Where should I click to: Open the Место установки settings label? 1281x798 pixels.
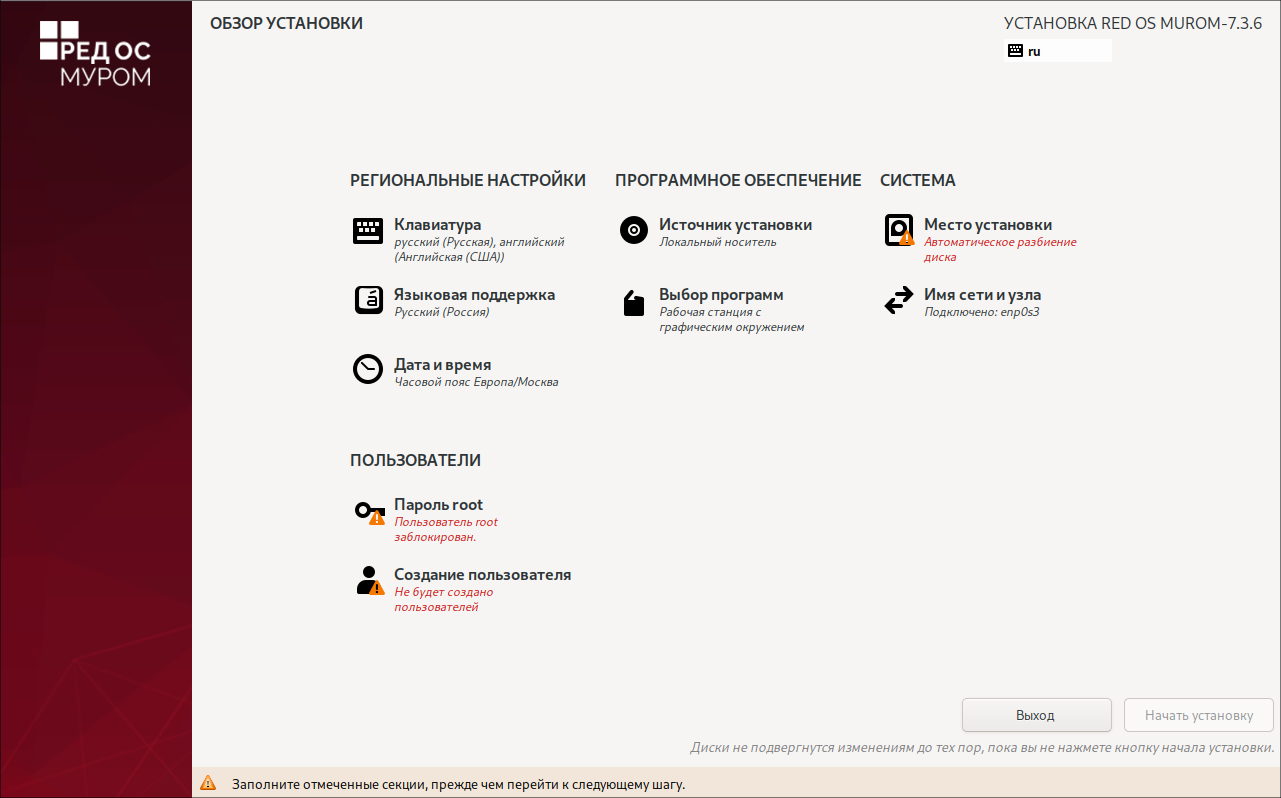coord(987,225)
